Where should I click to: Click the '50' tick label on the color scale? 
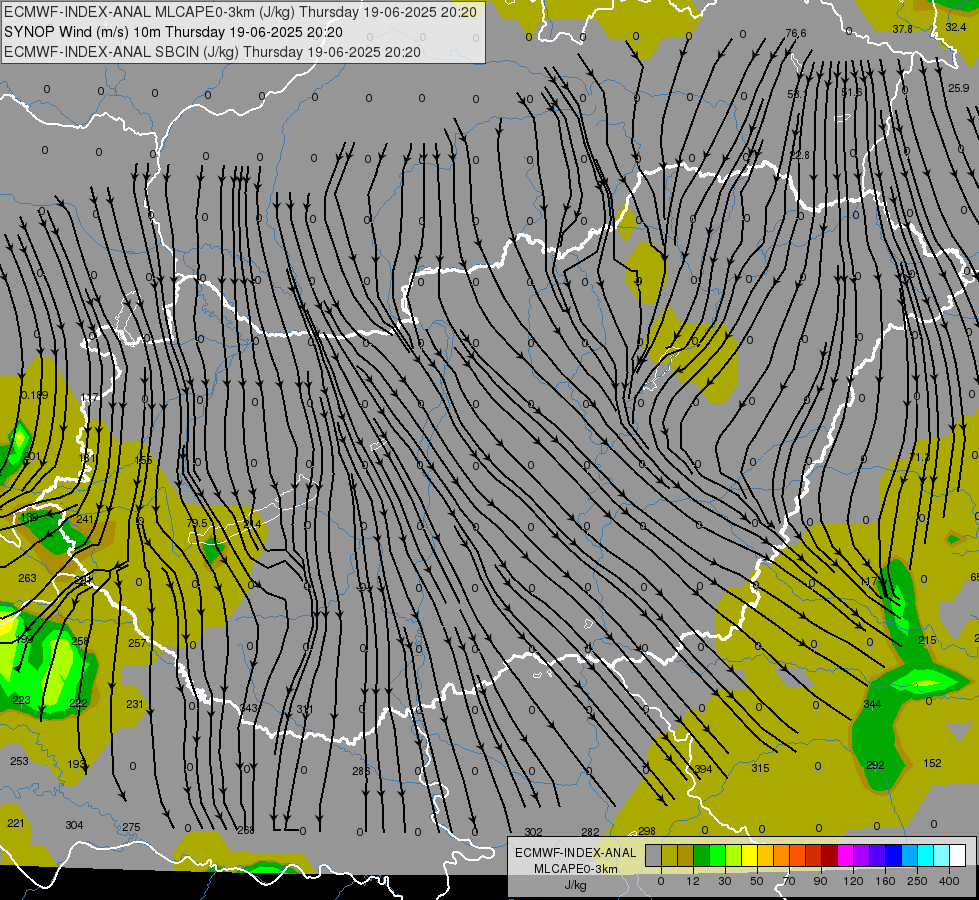click(x=757, y=881)
